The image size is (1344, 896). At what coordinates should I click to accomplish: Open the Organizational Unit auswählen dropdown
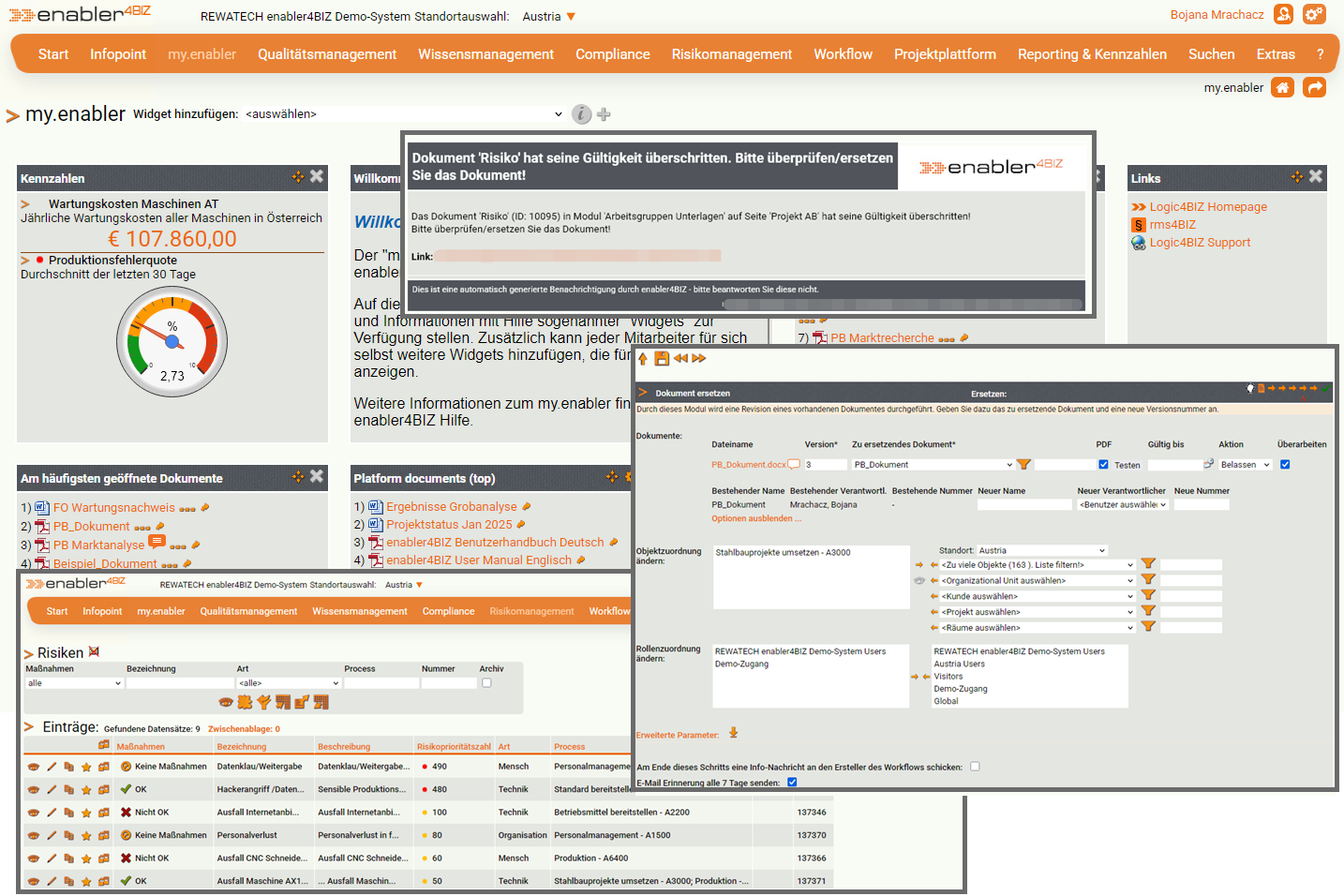click(1038, 580)
